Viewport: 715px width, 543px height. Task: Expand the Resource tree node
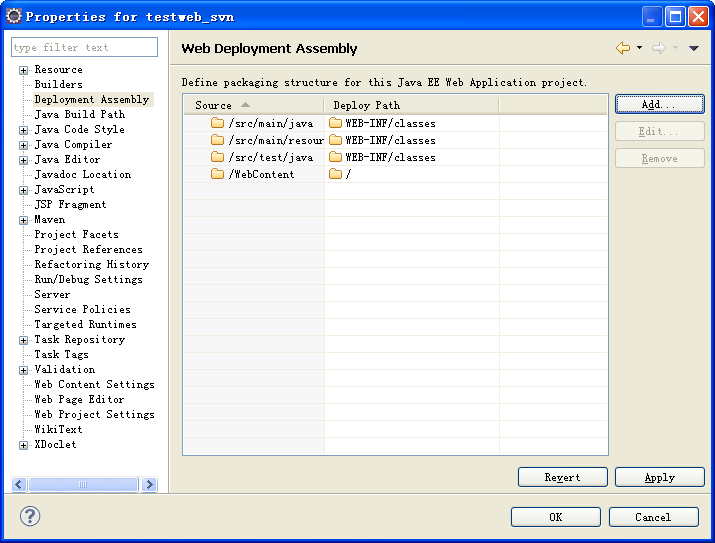[23, 70]
